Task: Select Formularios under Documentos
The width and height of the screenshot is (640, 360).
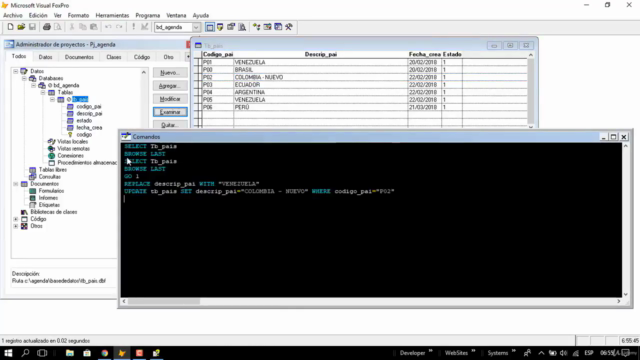Action: [x=51, y=191]
